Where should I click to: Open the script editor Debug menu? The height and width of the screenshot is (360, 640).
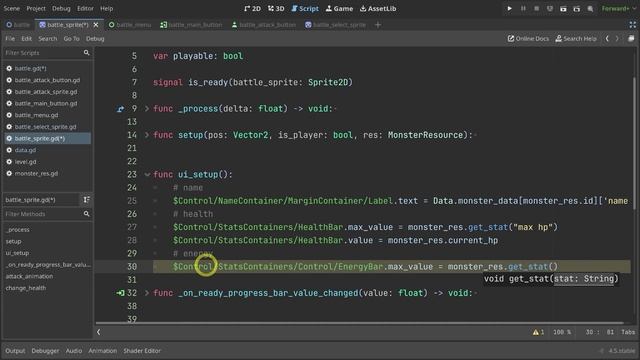(95, 39)
